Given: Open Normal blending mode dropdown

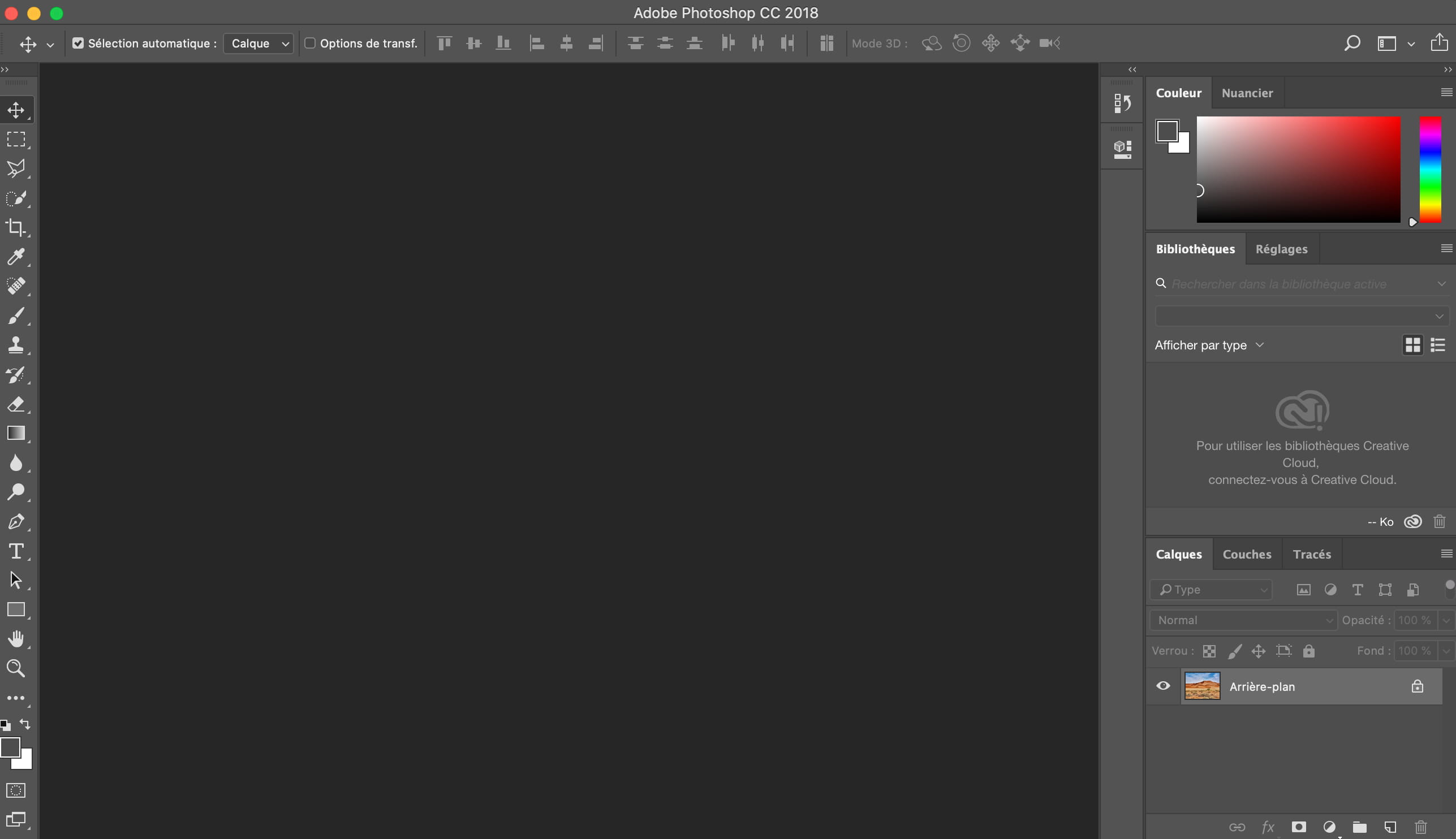Looking at the screenshot, I should click(1245, 619).
